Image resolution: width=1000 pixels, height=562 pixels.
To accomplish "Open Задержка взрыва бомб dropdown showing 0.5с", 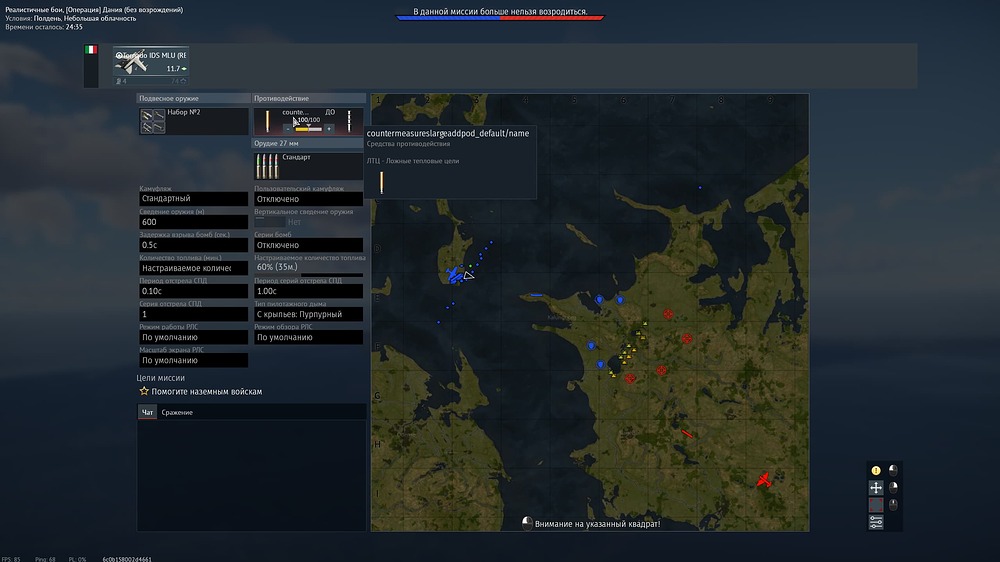I will (193, 245).
